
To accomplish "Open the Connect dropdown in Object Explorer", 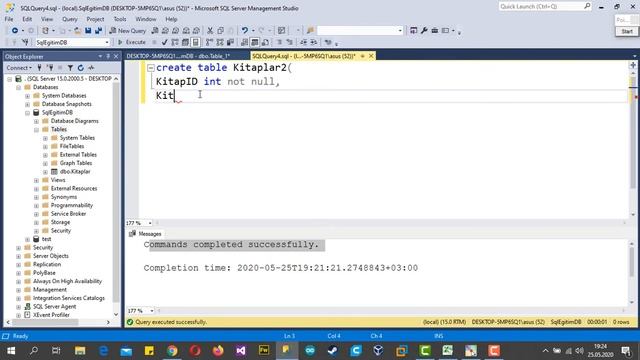I will coord(18,68).
